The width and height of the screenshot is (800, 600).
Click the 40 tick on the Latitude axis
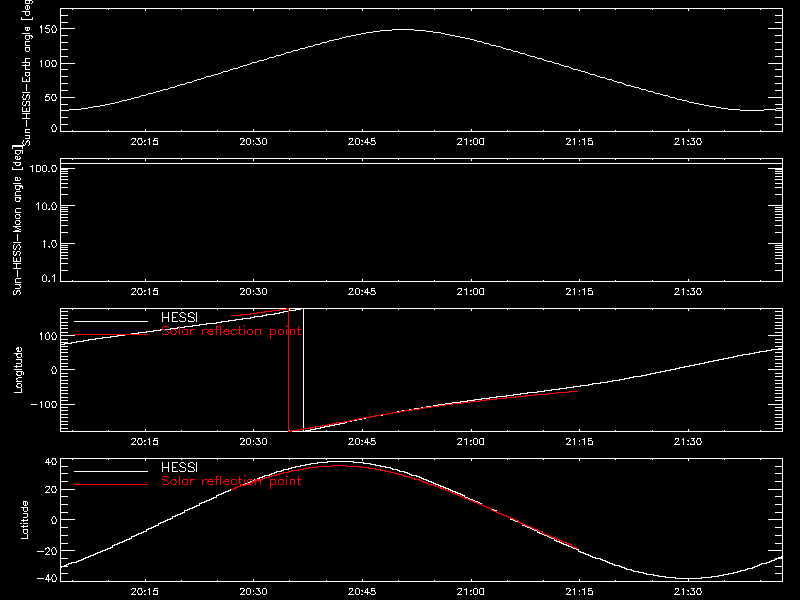tap(51, 462)
